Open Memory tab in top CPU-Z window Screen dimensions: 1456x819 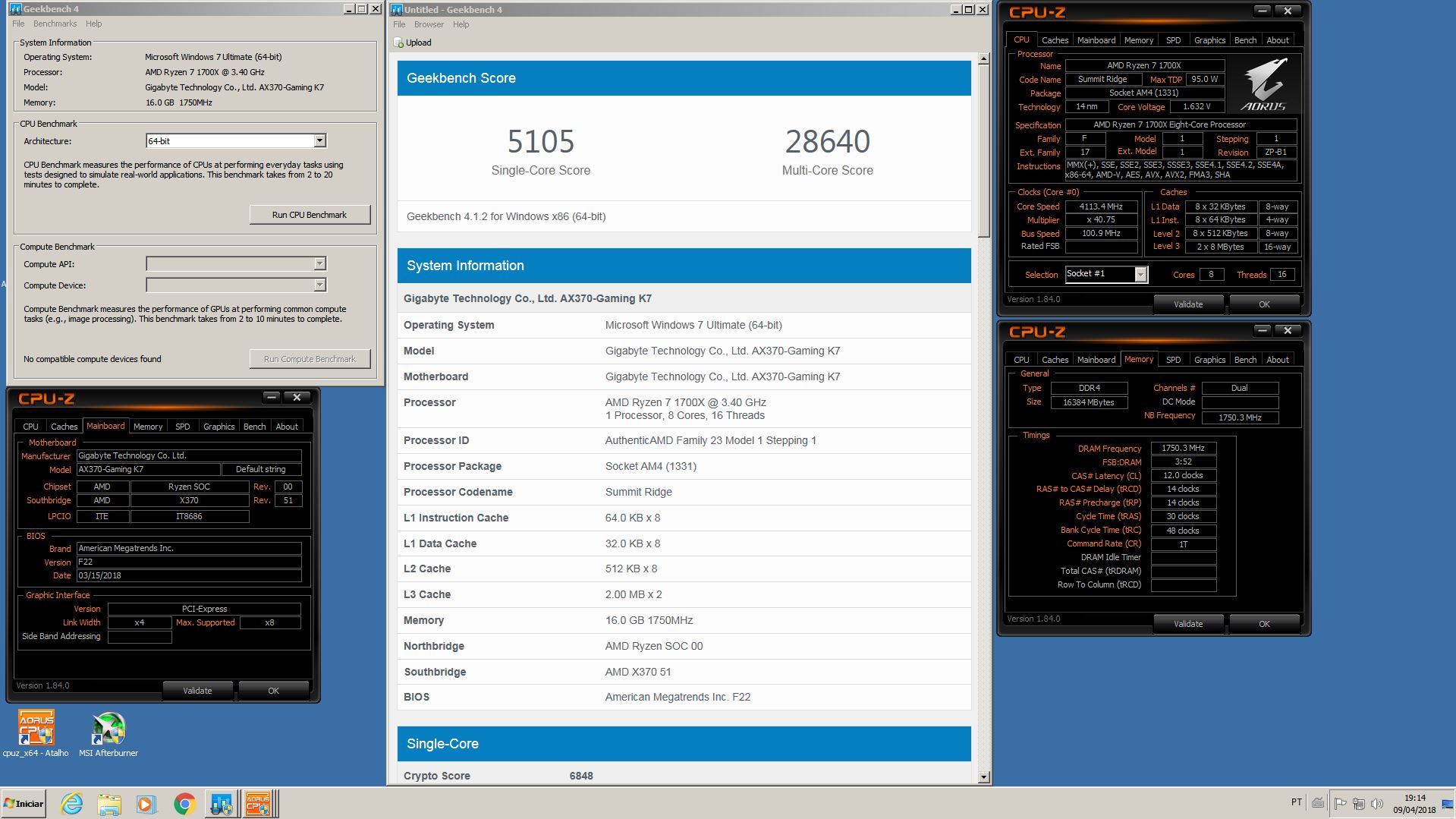(x=1139, y=40)
